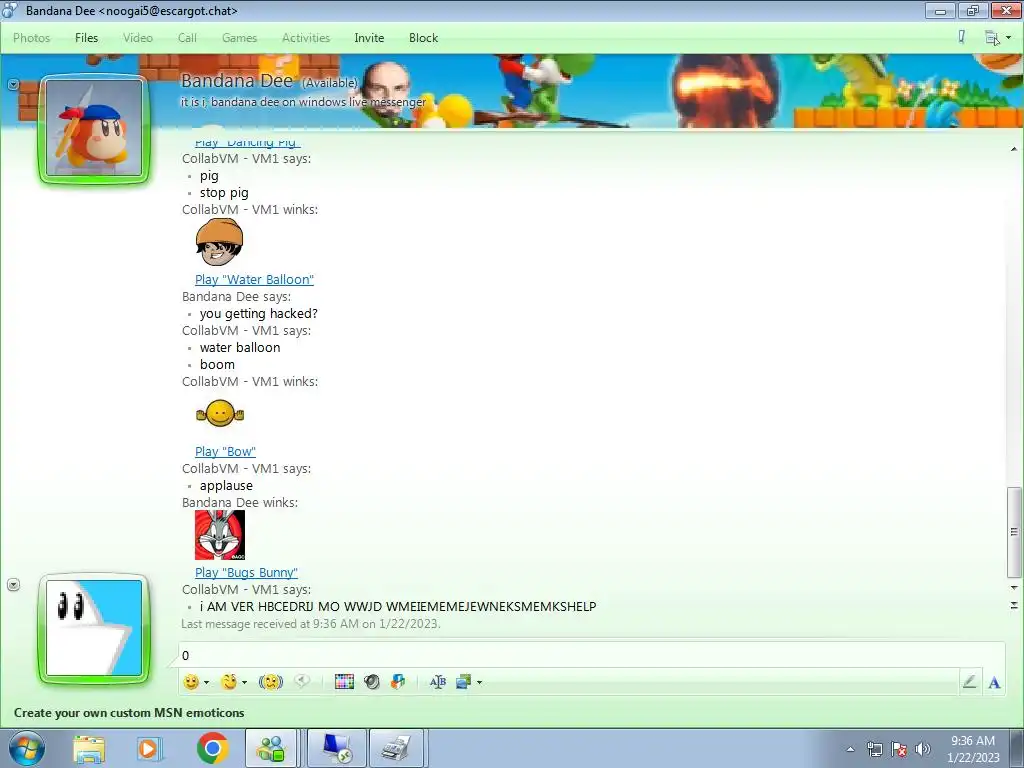Image resolution: width=1024 pixels, height=768 pixels.
Task: Click the message "you getting hacked?"
Action: 259,313
